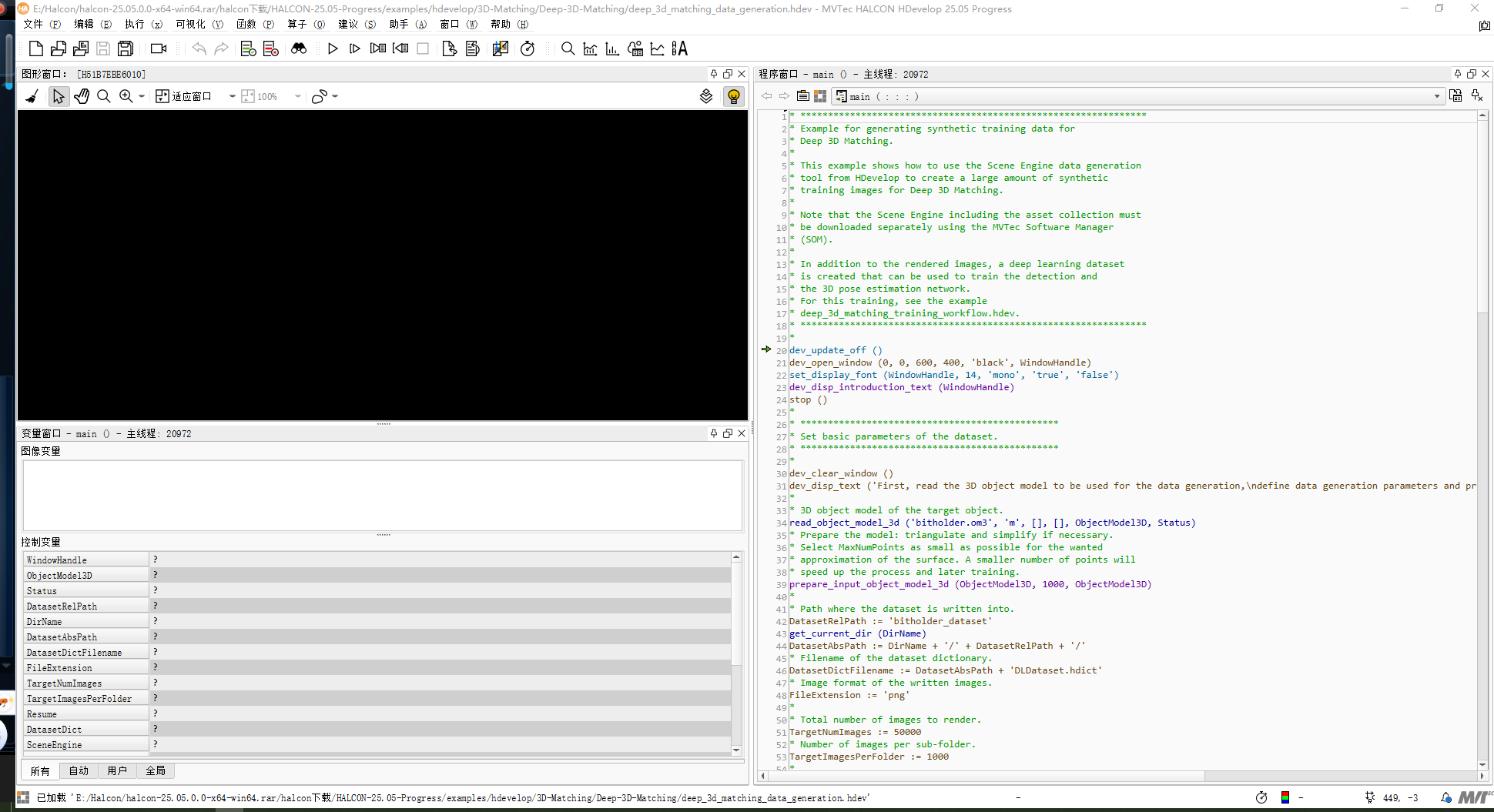Click the camera image acquisition icon
The height and width of the screenshot is (812, 1494).
tap(159, 48)
